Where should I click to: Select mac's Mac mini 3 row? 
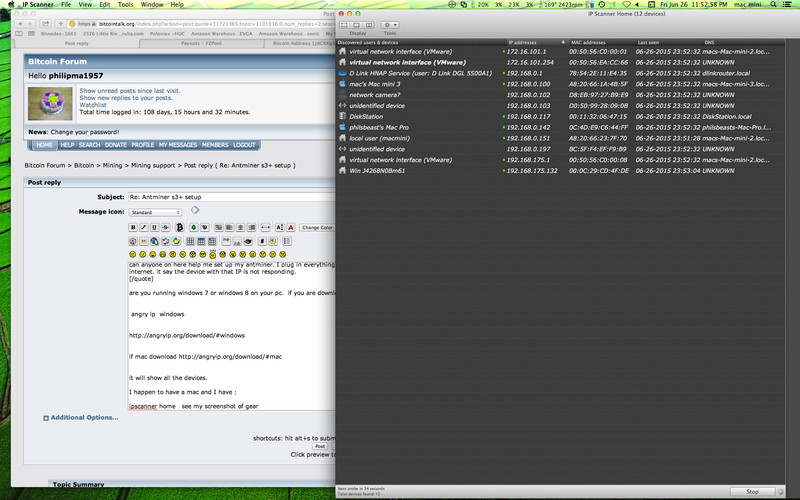tap(560, 84)
